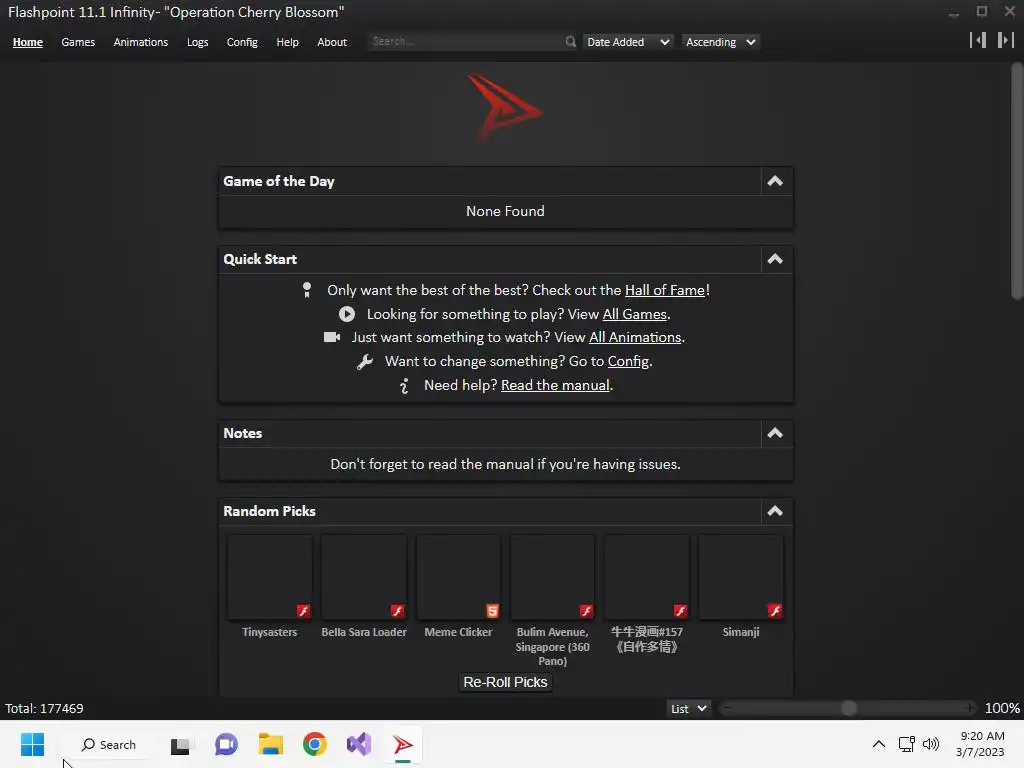1024x768 pixels.
Task: Open the Games tab
Action: (78, 42)
